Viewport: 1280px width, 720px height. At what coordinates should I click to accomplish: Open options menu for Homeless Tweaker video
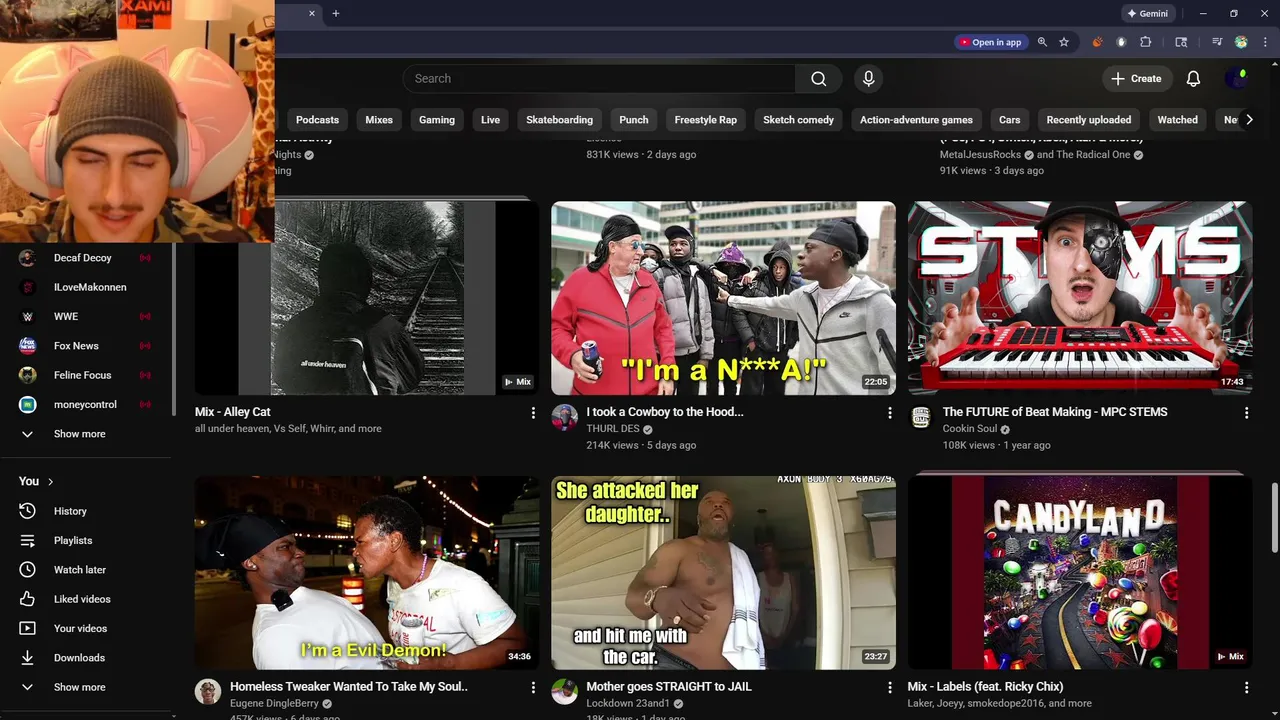pyautogui.click(x=533, y=688)
